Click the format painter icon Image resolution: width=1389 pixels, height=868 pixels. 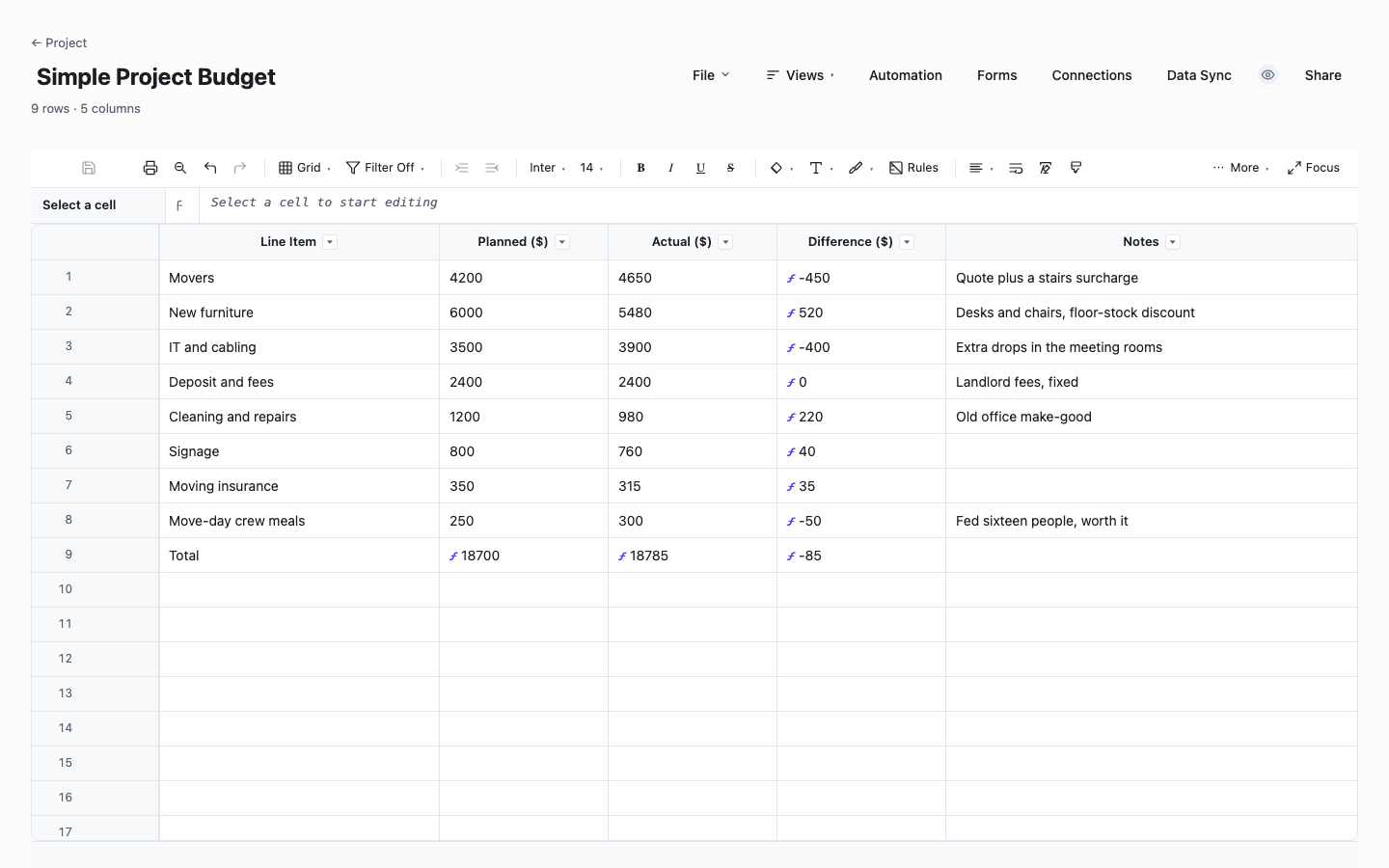pyautogui.click(x=1076, y=168)
